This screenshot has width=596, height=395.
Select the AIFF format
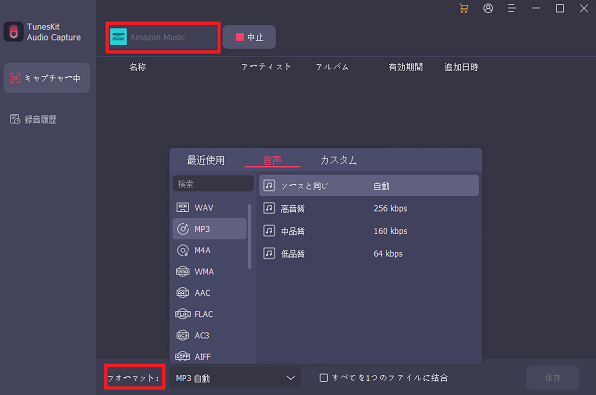[x=210, y=356]
